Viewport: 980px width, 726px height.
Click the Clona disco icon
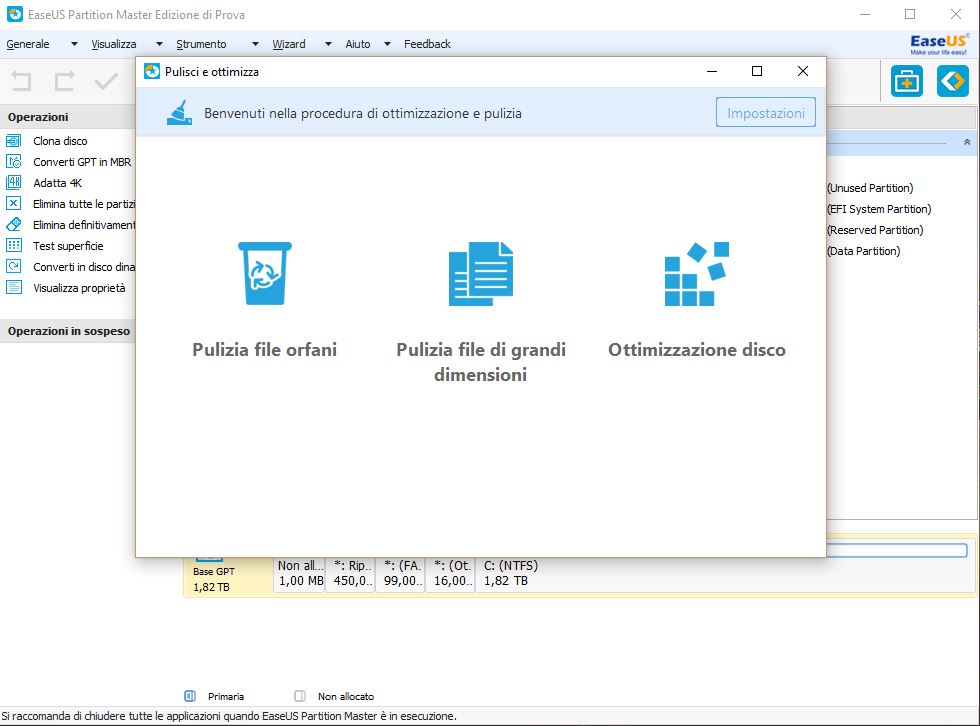point(14,141)
